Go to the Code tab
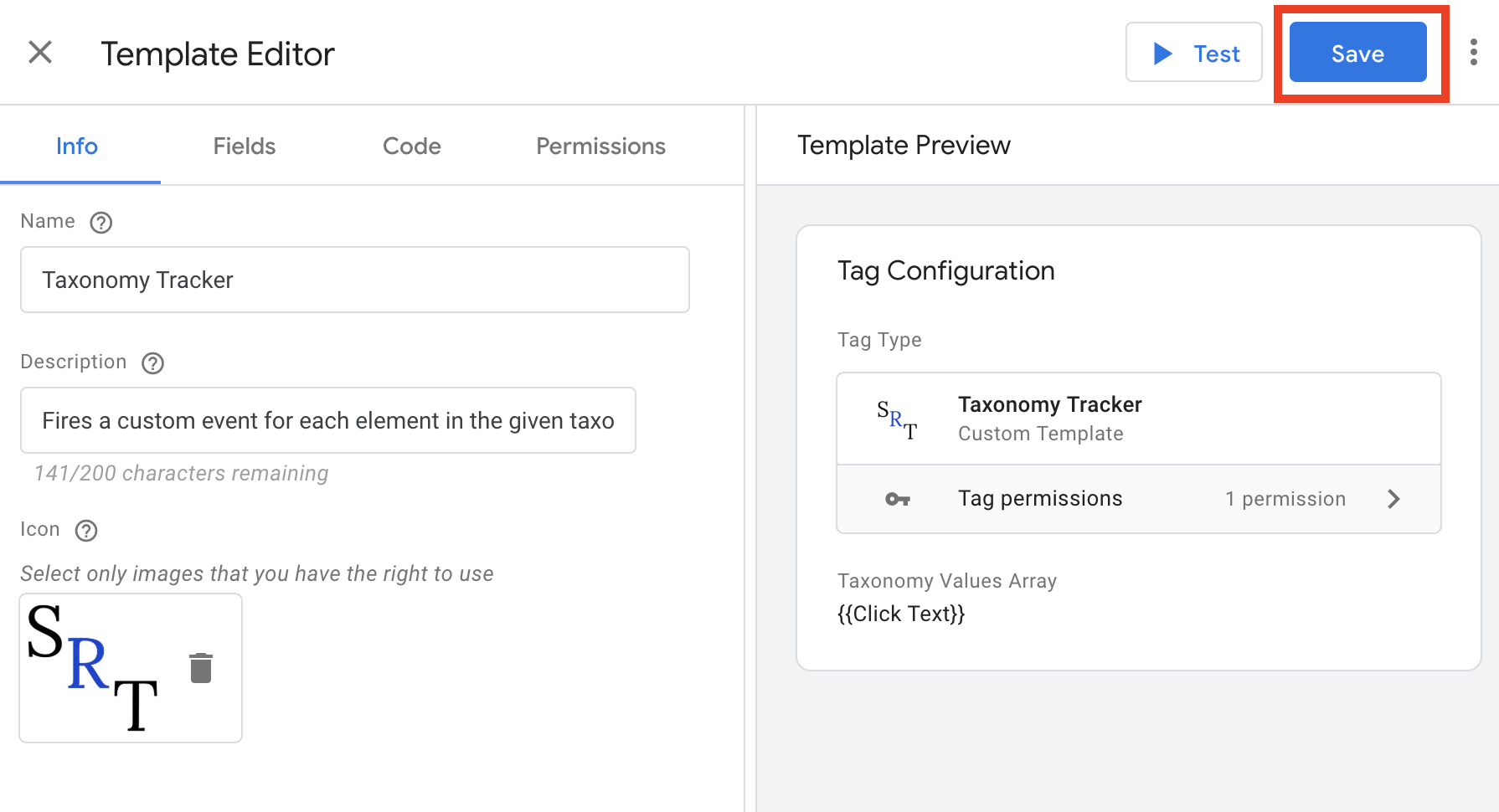Viewport: 1499px width, 812px height. [x=411, y=146]
